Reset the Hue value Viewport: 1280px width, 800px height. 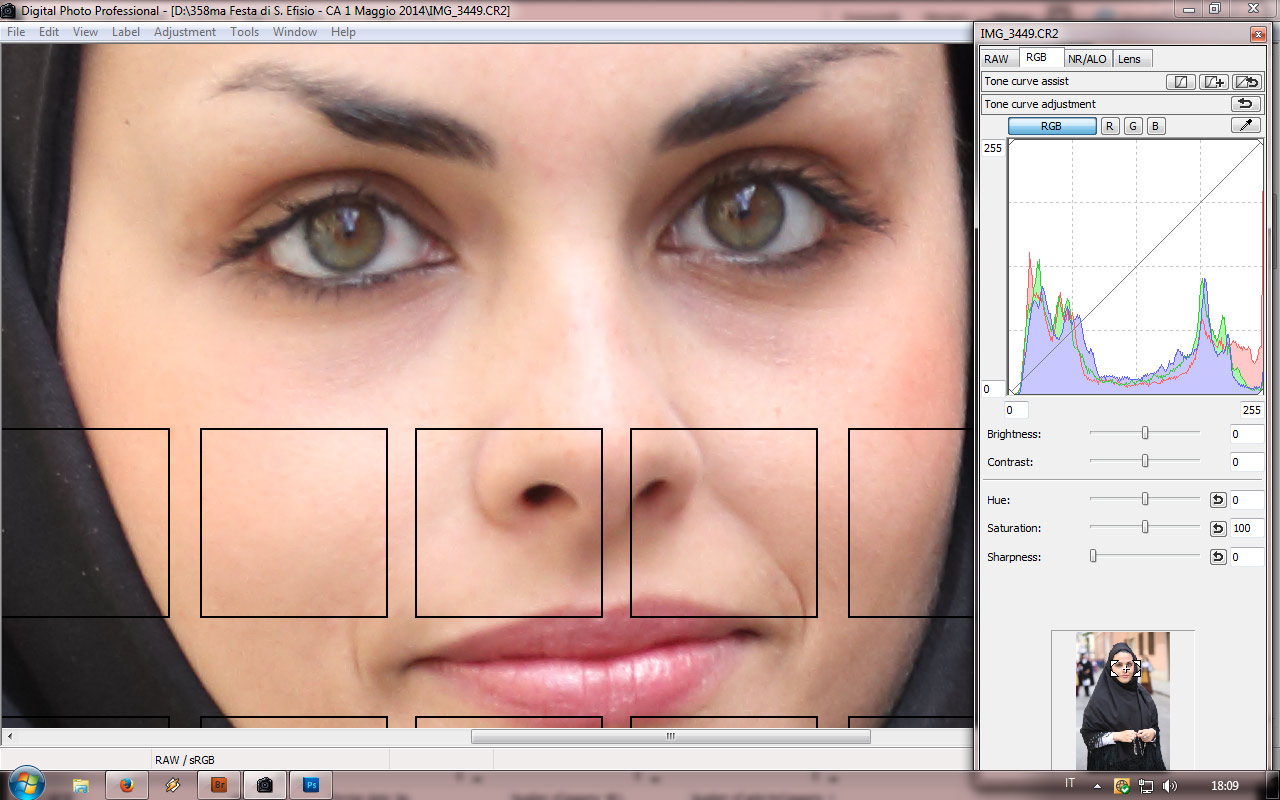point(1218,500)
